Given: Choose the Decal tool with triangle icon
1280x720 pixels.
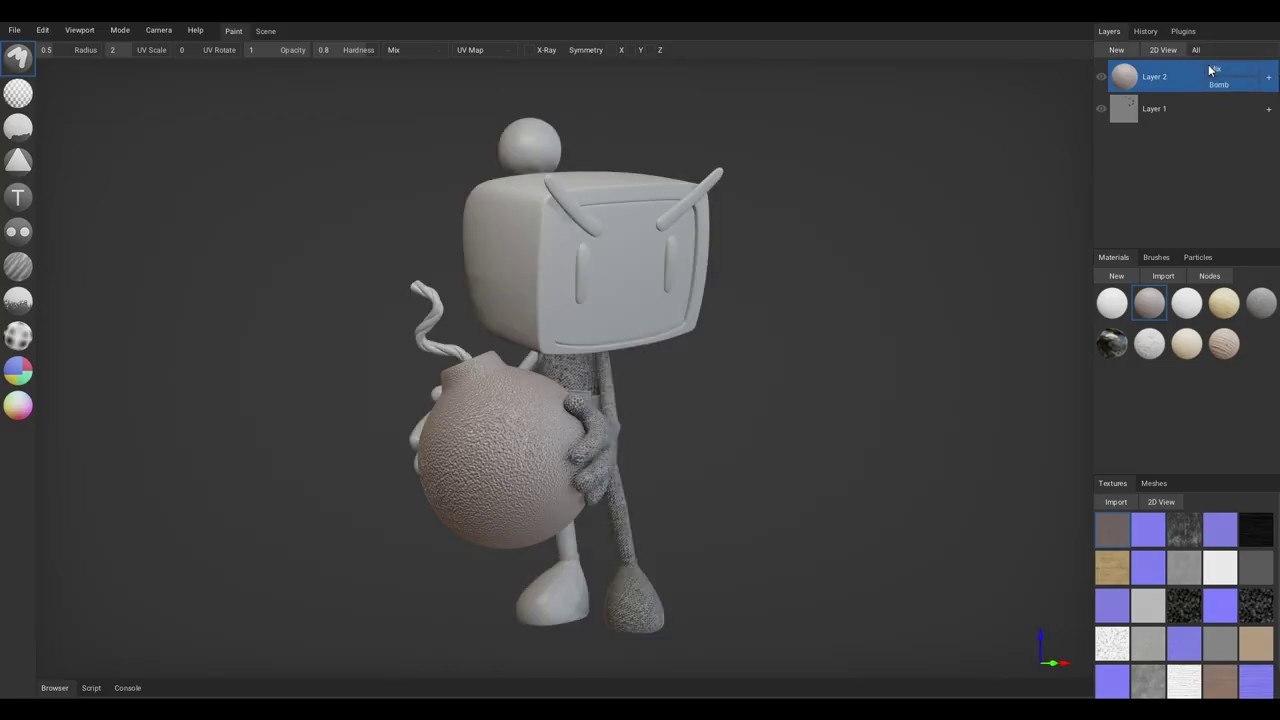Looking at the screenshot, I should point(18,161).
